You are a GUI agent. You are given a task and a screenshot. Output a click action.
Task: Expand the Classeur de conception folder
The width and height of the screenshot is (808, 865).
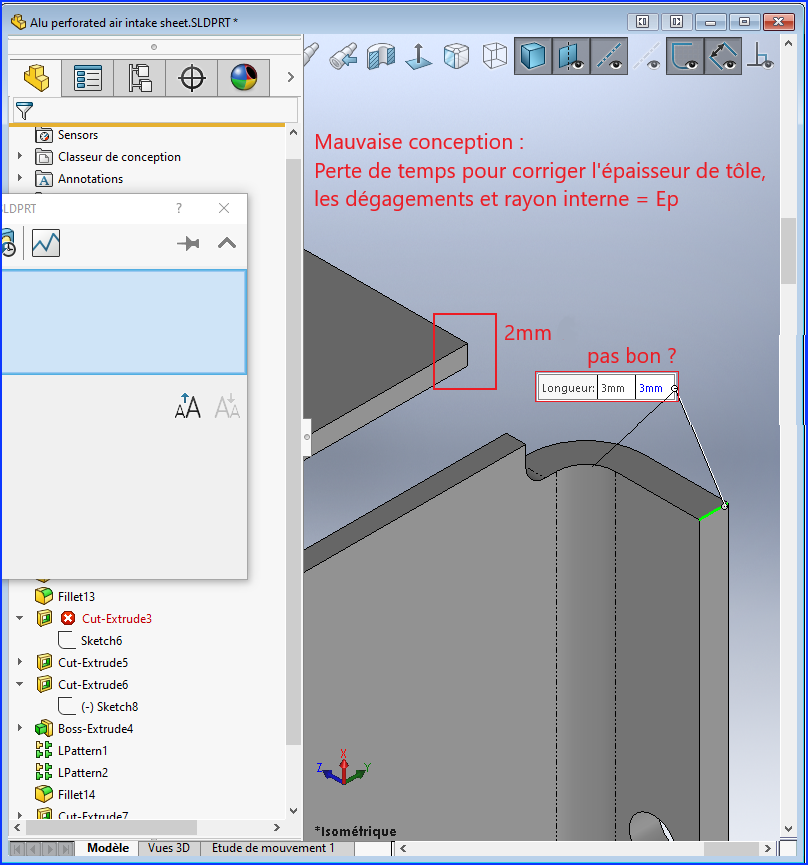coord(20,156)
